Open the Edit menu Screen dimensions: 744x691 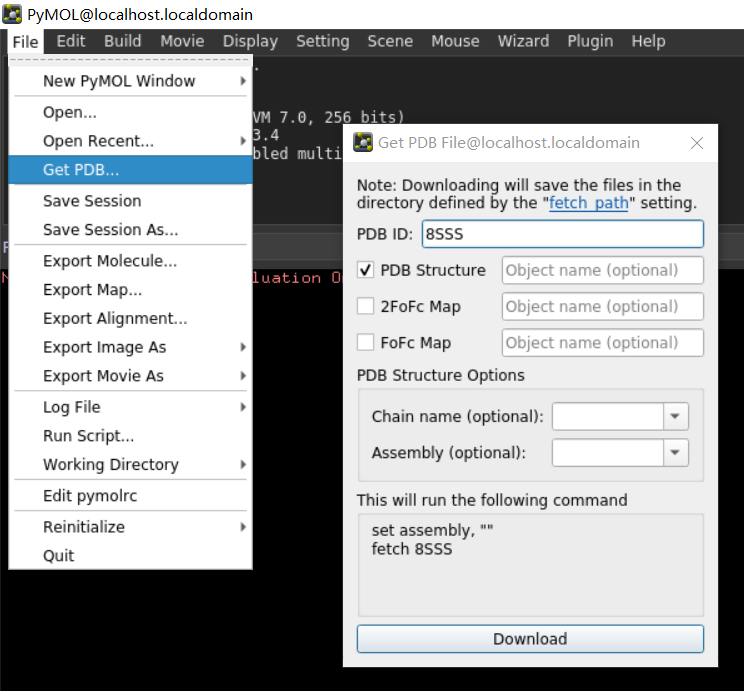(x=71, y=41)
